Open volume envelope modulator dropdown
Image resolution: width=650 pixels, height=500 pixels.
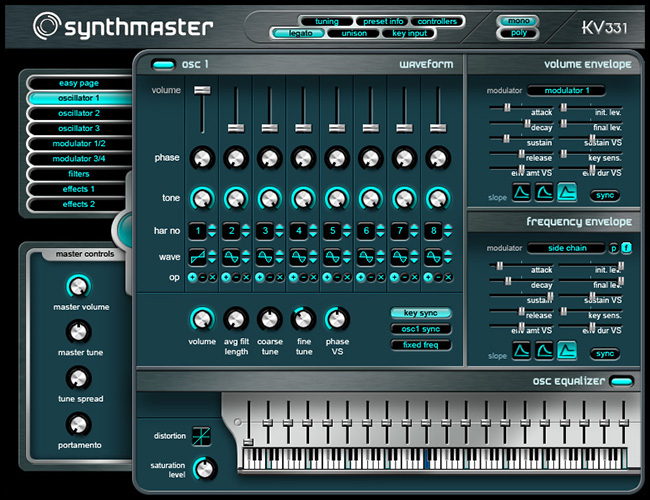[566, 90]
